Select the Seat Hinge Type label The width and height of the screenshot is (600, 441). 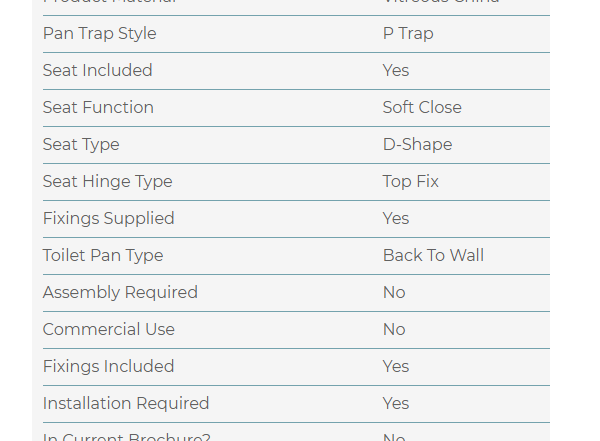point(107,182)
